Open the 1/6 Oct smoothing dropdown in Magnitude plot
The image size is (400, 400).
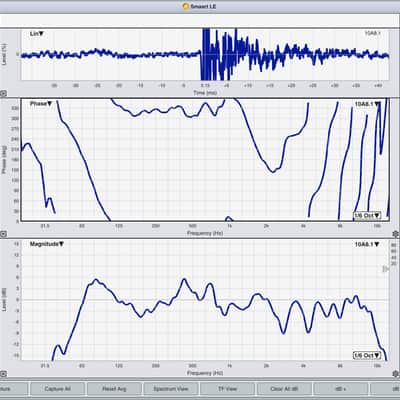click(367, 355)
